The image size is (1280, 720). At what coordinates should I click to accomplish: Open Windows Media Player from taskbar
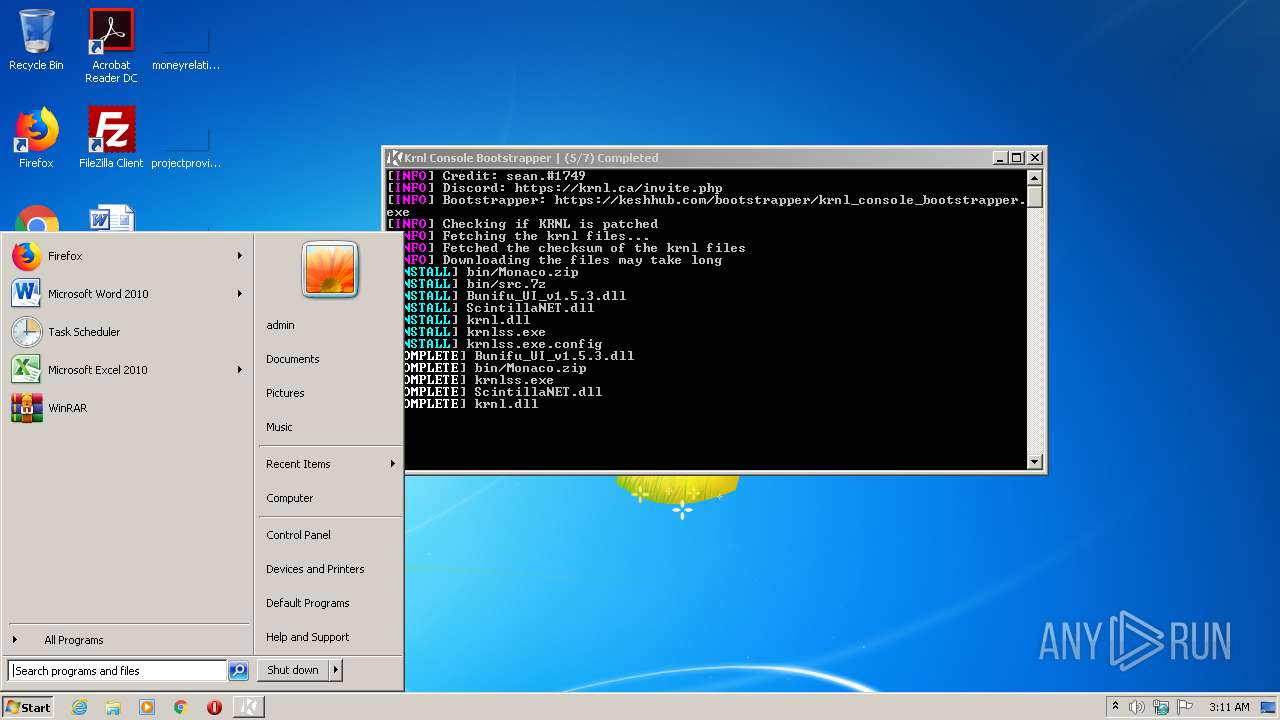coord(147,707)
